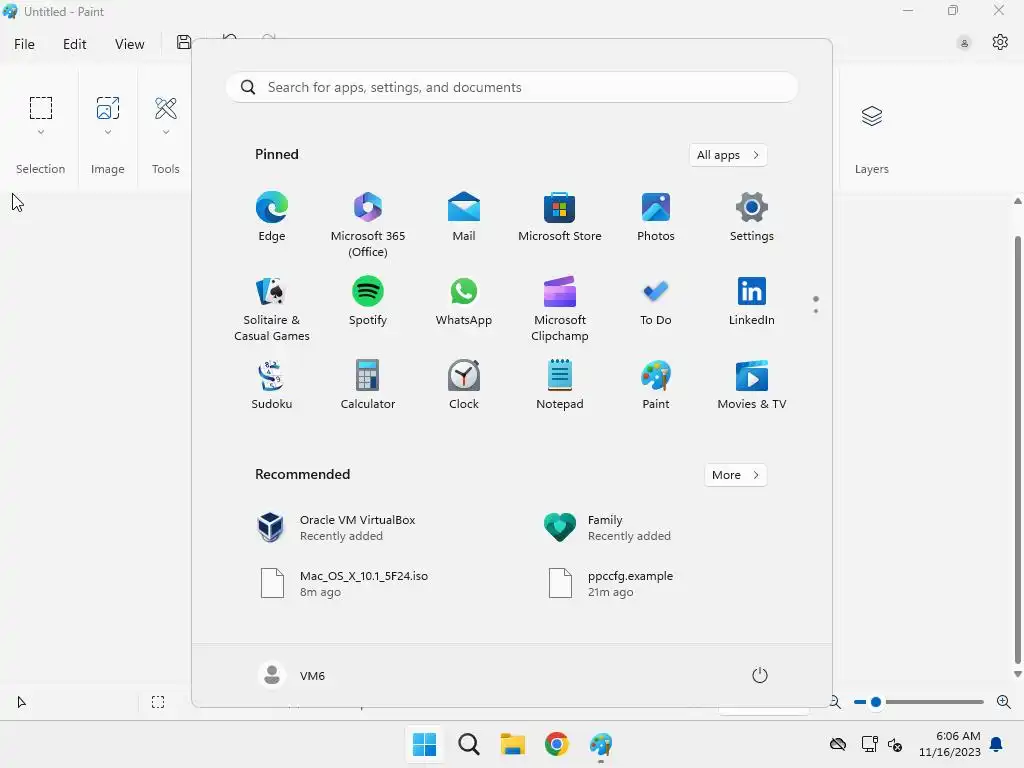Open Paint File menu

tap(25, 44)
